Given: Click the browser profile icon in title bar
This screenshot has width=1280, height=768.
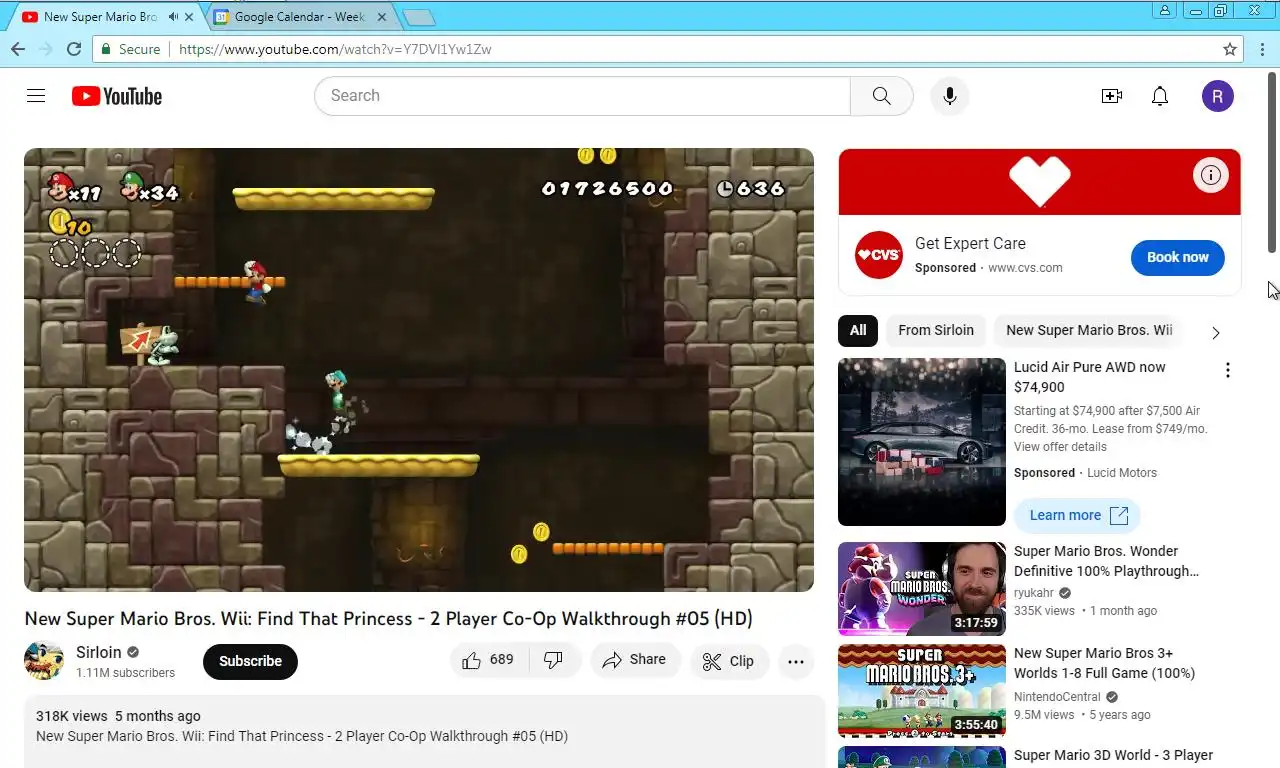Looking at the screenshot, I should tap(1165, 10).
